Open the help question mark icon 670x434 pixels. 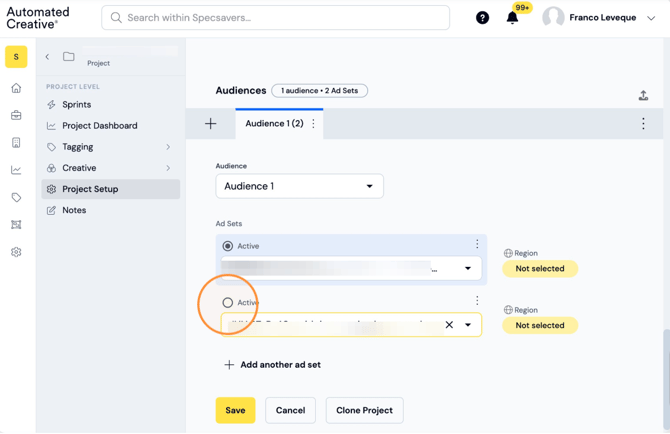tap(482, 18)
